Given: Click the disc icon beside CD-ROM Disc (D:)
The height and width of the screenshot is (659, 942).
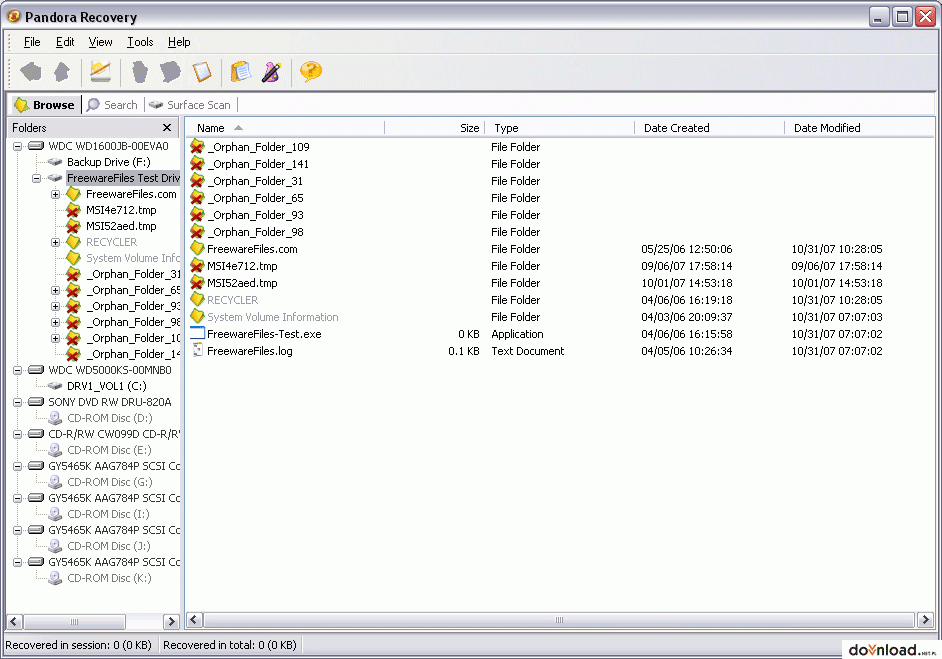Looking at the screenshot, I should [55, 418].
